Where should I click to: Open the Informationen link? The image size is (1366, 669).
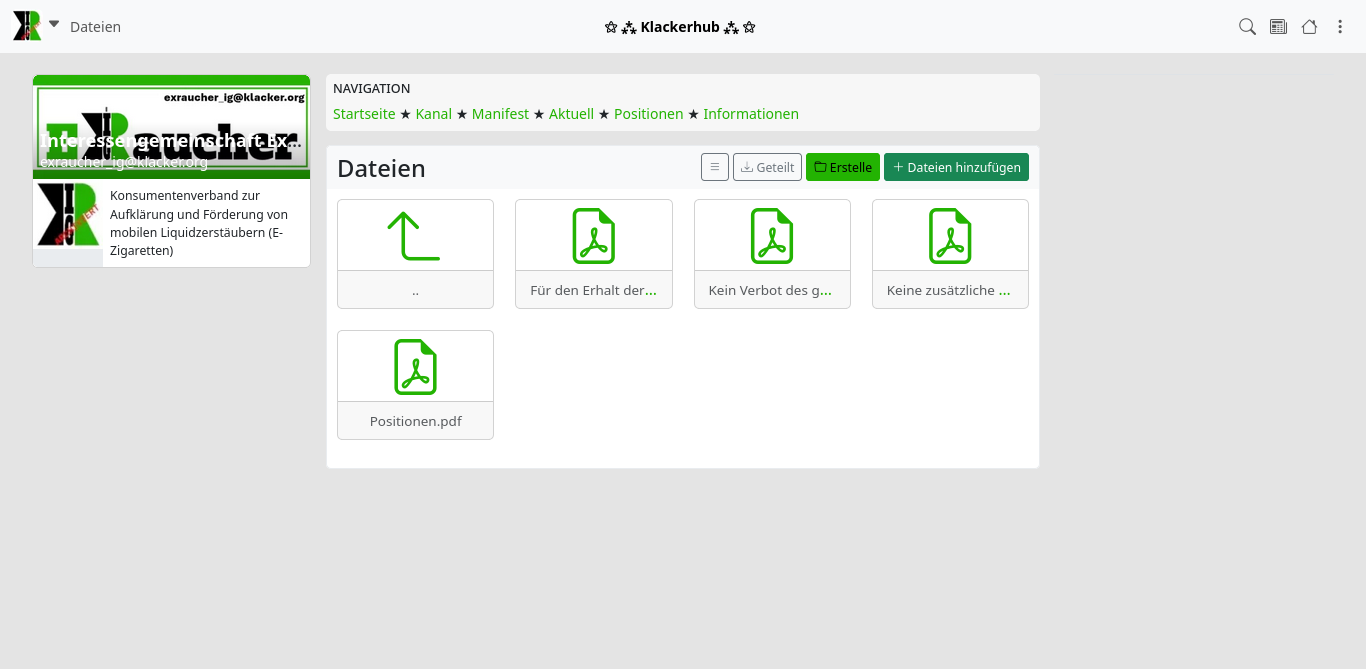(750, 114)
